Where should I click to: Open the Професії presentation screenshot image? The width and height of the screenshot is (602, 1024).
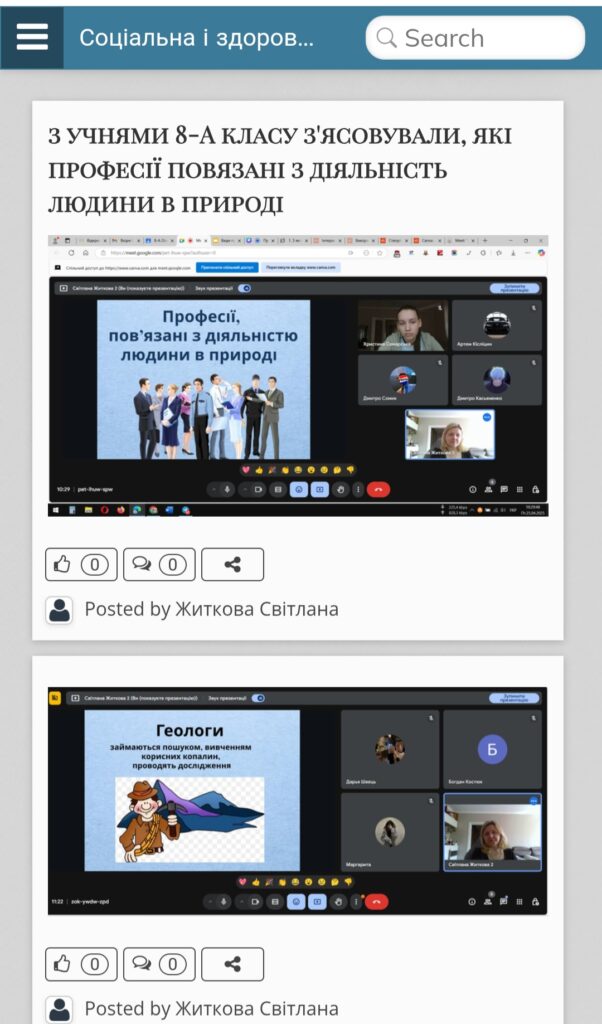pos(298,376)
